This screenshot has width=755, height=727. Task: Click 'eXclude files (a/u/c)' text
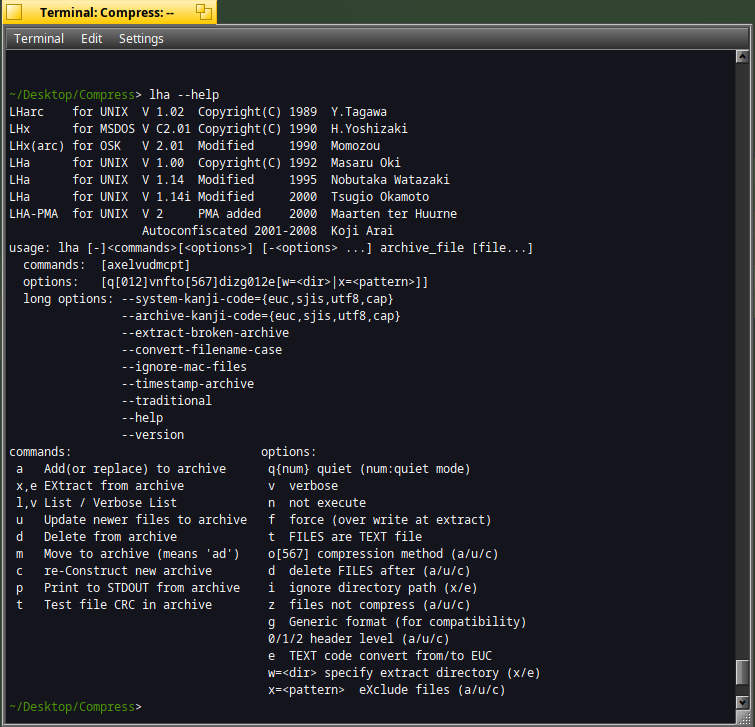432,689
